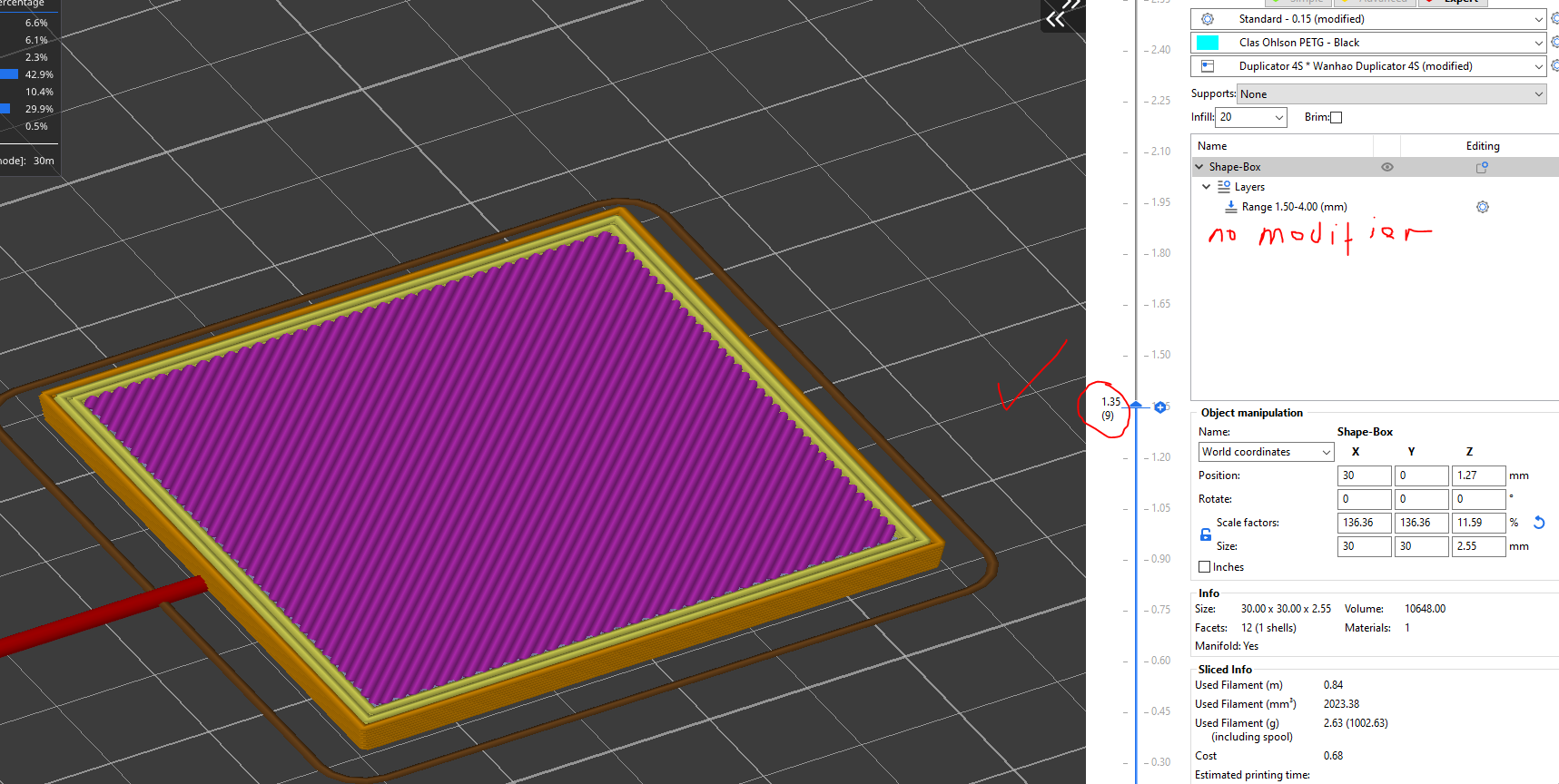Click the copy/settings icon in the Shape-Box row

coord(1482,167)
